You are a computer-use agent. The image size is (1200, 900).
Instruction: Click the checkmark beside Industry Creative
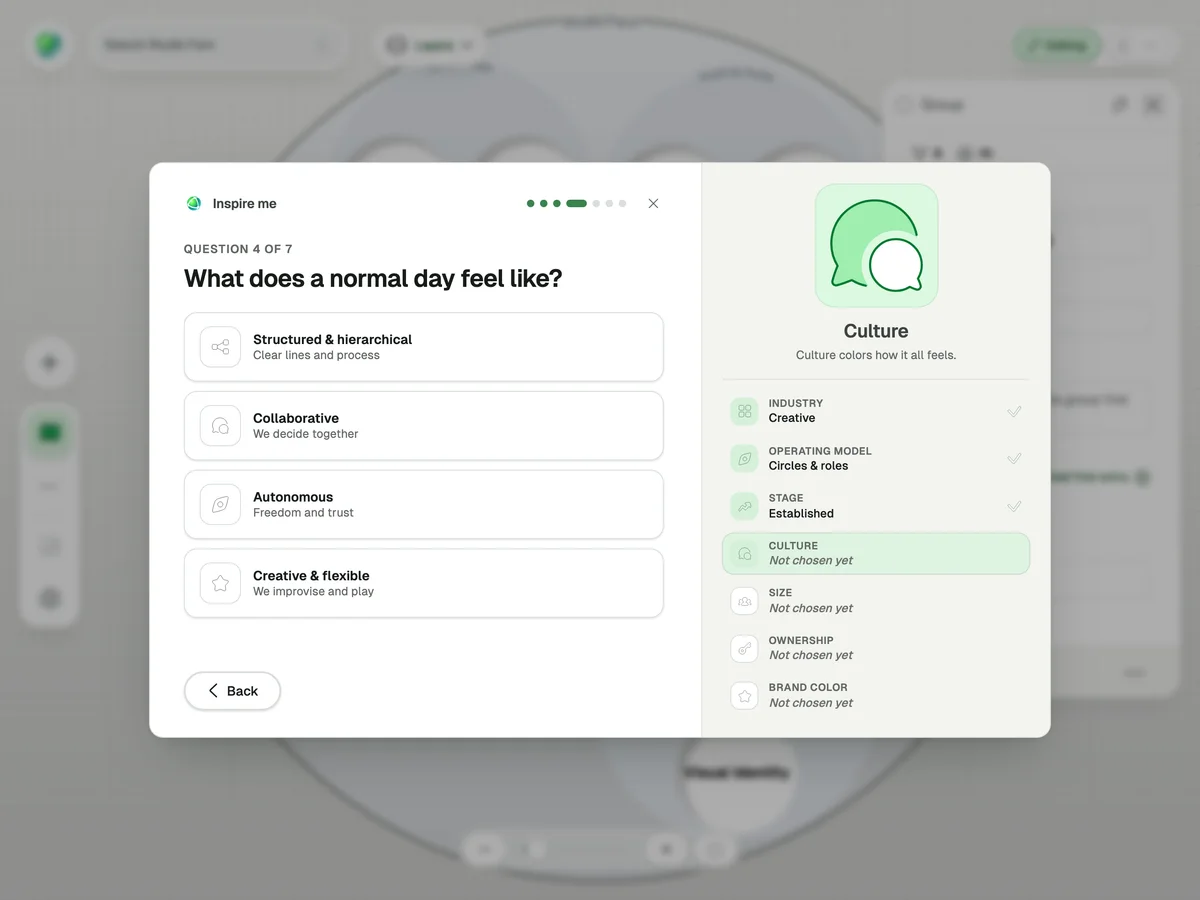1014,411
